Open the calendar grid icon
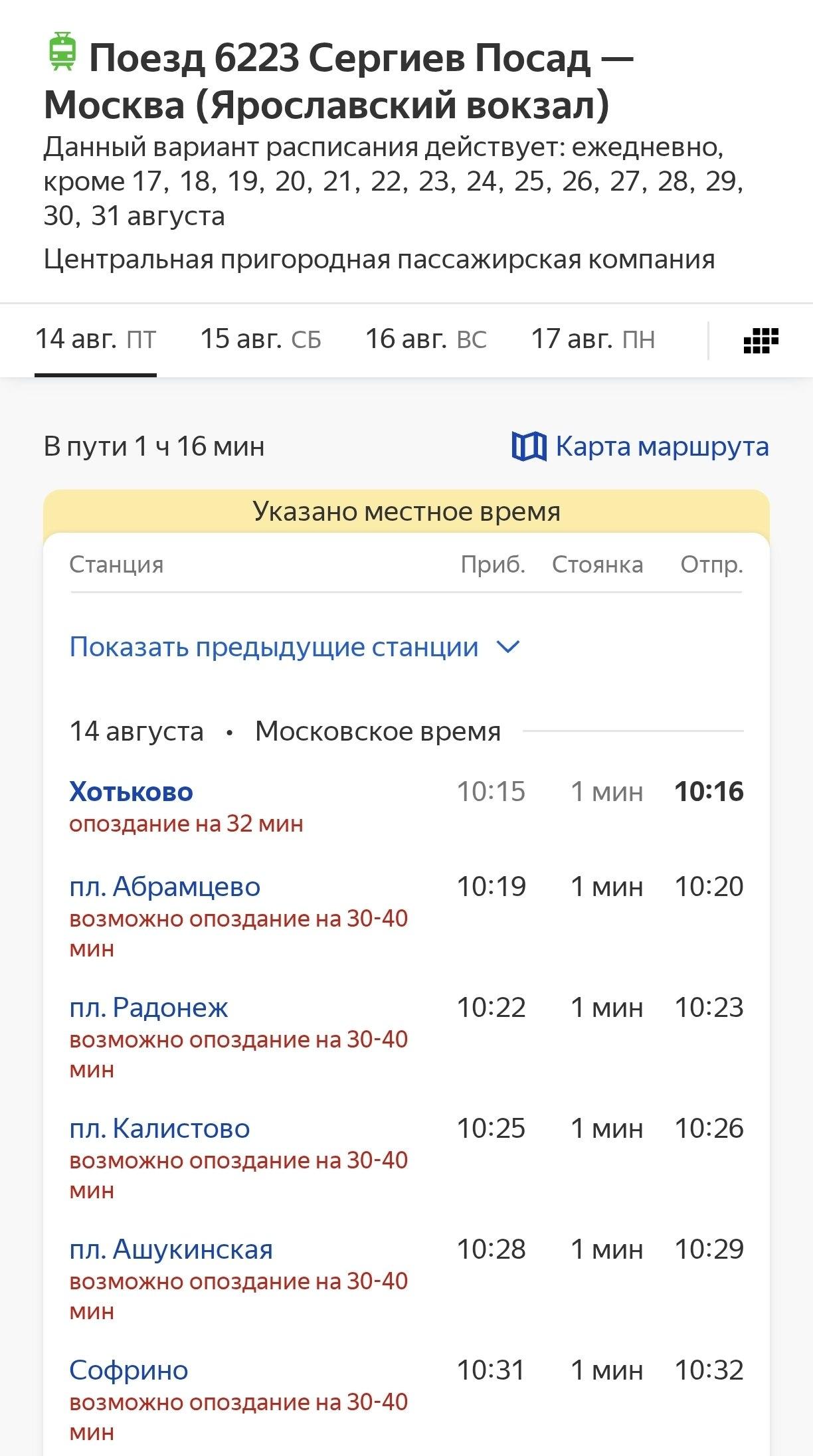The image size is (813, 1456). pos(761,341)
